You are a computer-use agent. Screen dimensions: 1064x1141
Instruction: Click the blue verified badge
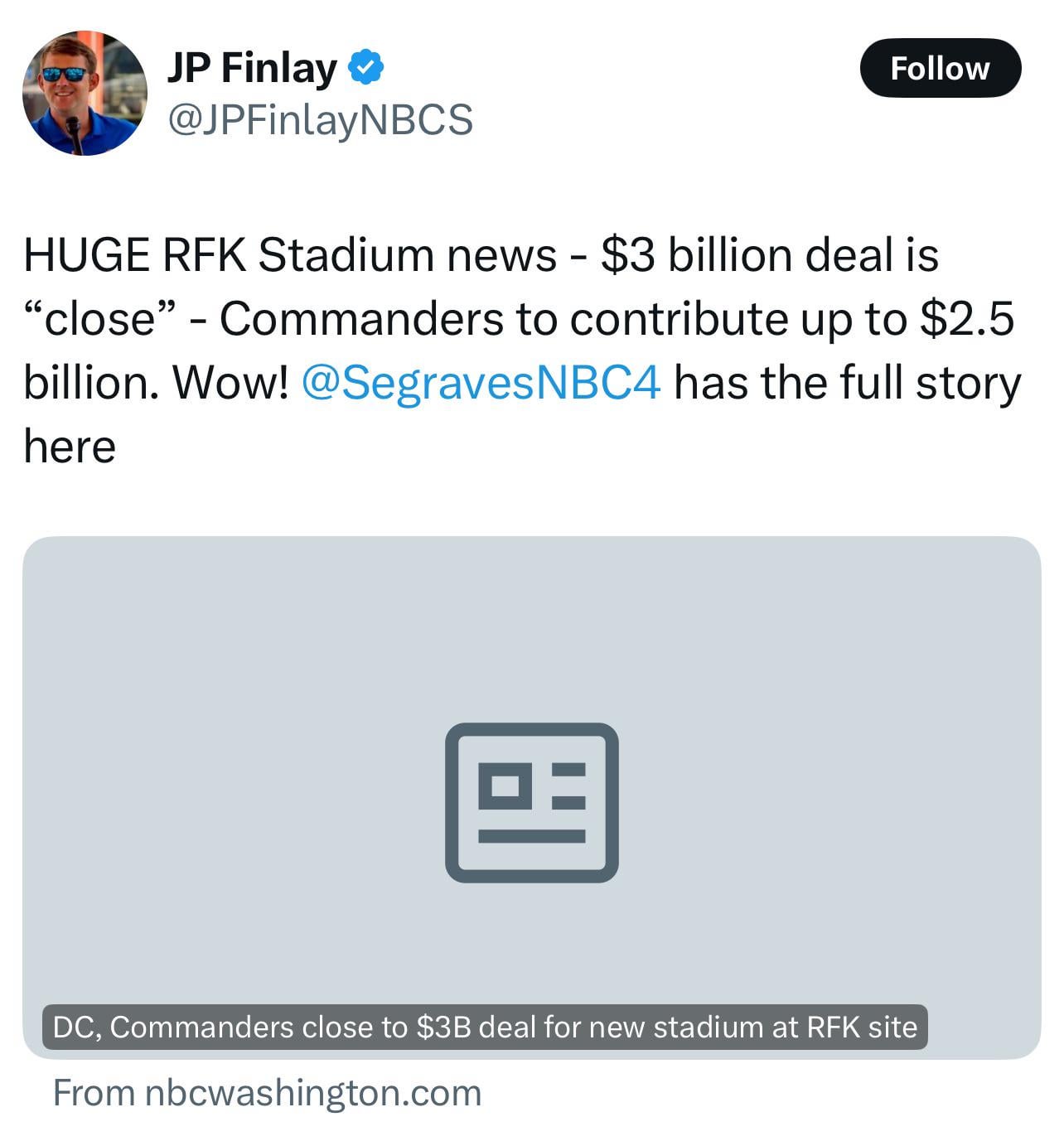click(365, 67)
